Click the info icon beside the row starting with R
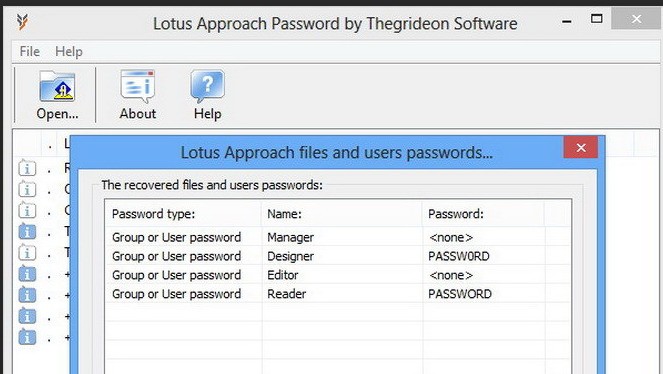 tap(27, 169)
